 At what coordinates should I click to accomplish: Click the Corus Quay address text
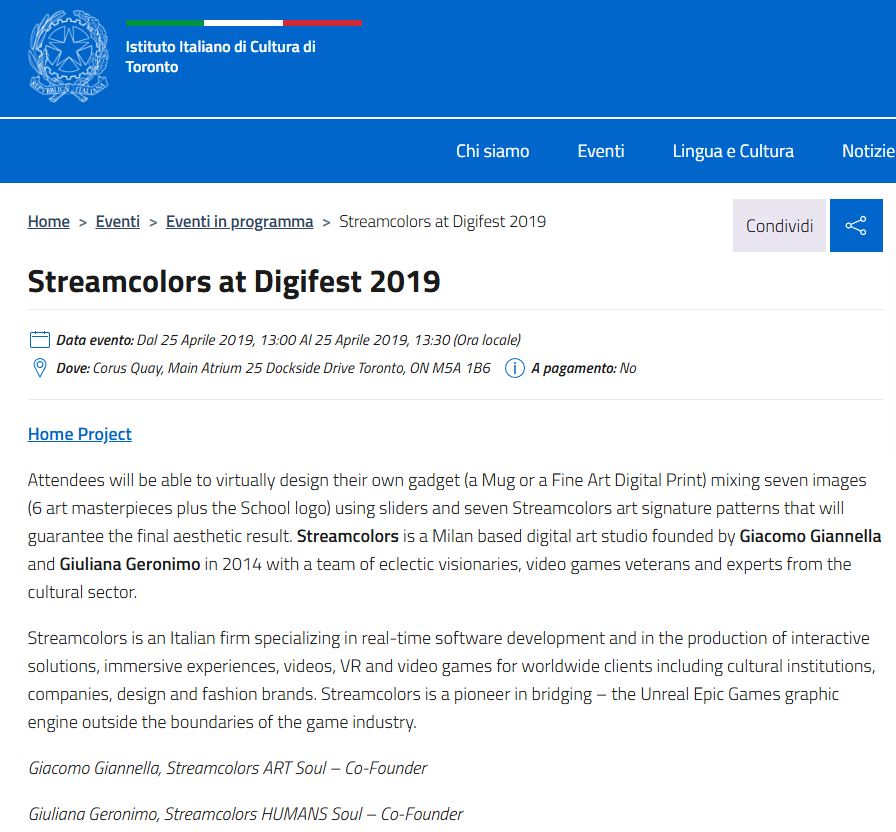pyautogui.click(x=291, y=368)
